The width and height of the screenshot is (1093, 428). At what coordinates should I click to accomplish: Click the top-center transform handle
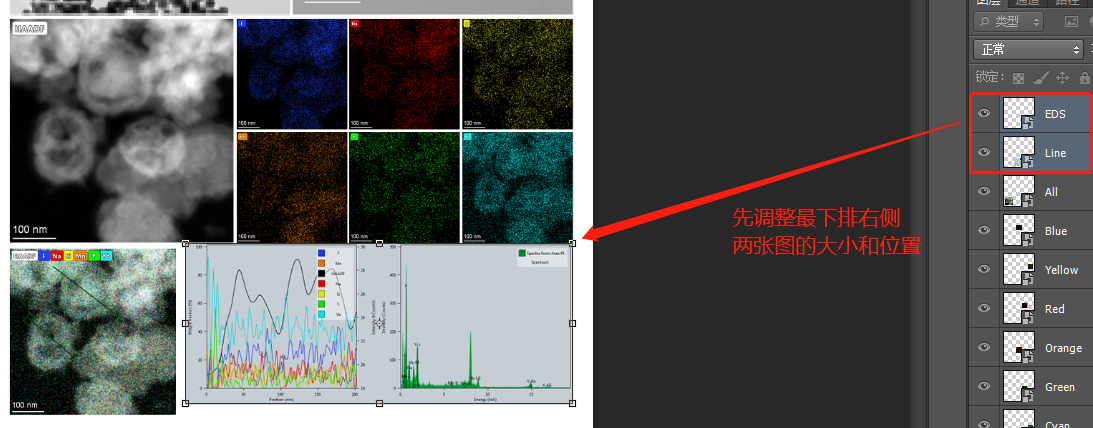tap(379, 243)
